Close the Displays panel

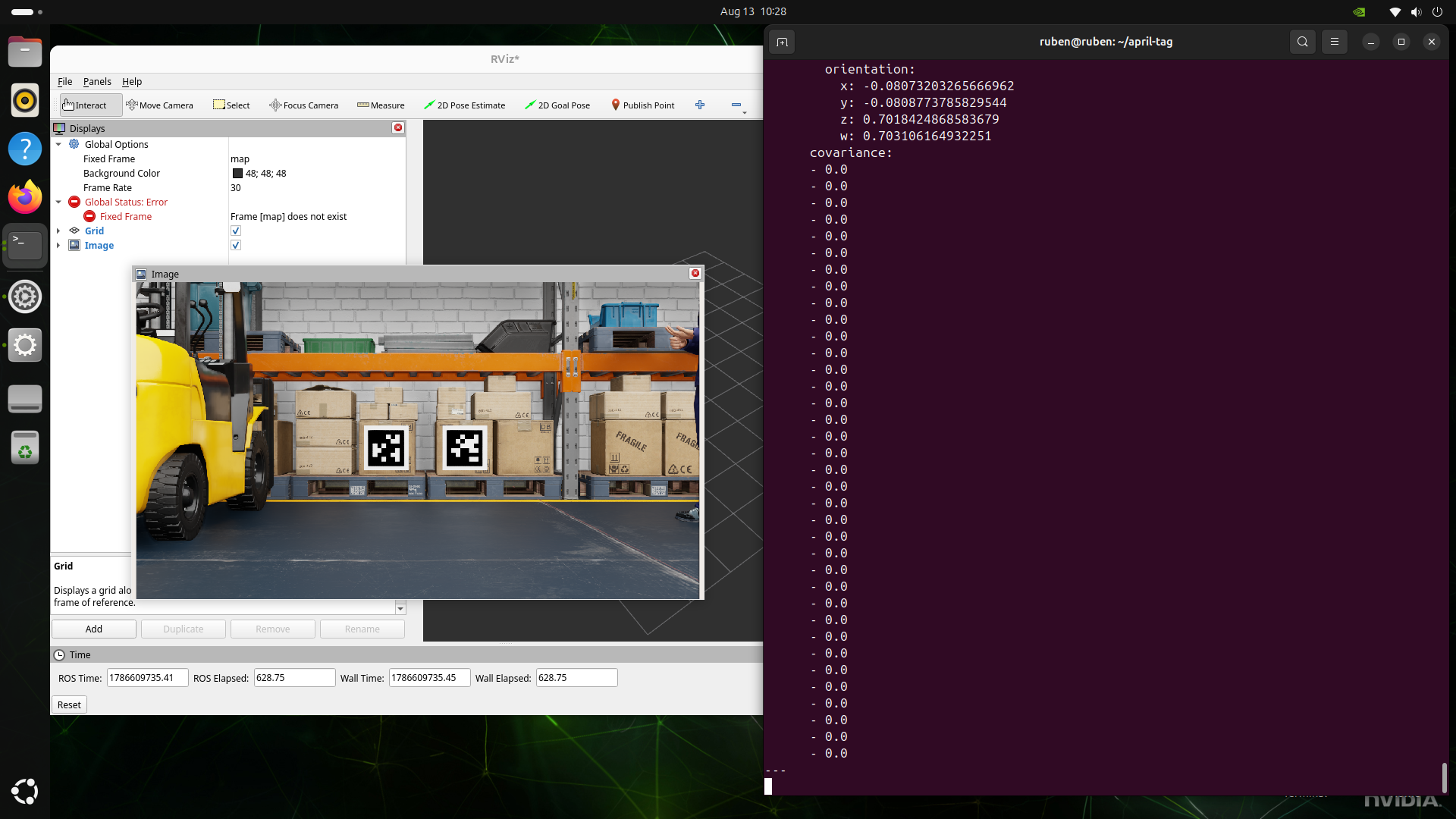(x=398, y=127)
